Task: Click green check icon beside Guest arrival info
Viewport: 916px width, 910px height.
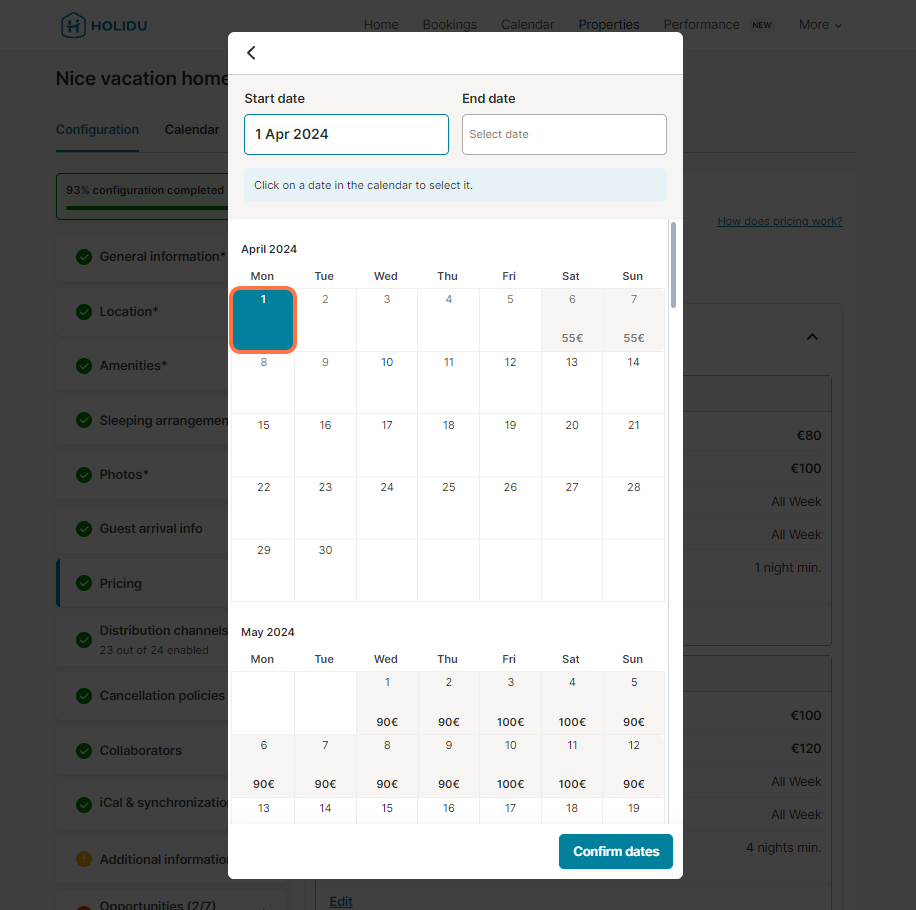Action: (84, 529)
